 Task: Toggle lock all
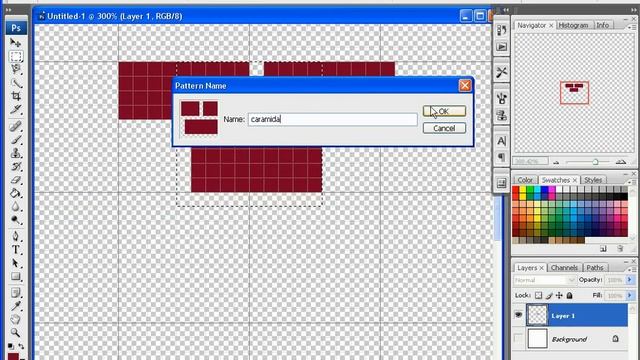[x=569, y=295]
